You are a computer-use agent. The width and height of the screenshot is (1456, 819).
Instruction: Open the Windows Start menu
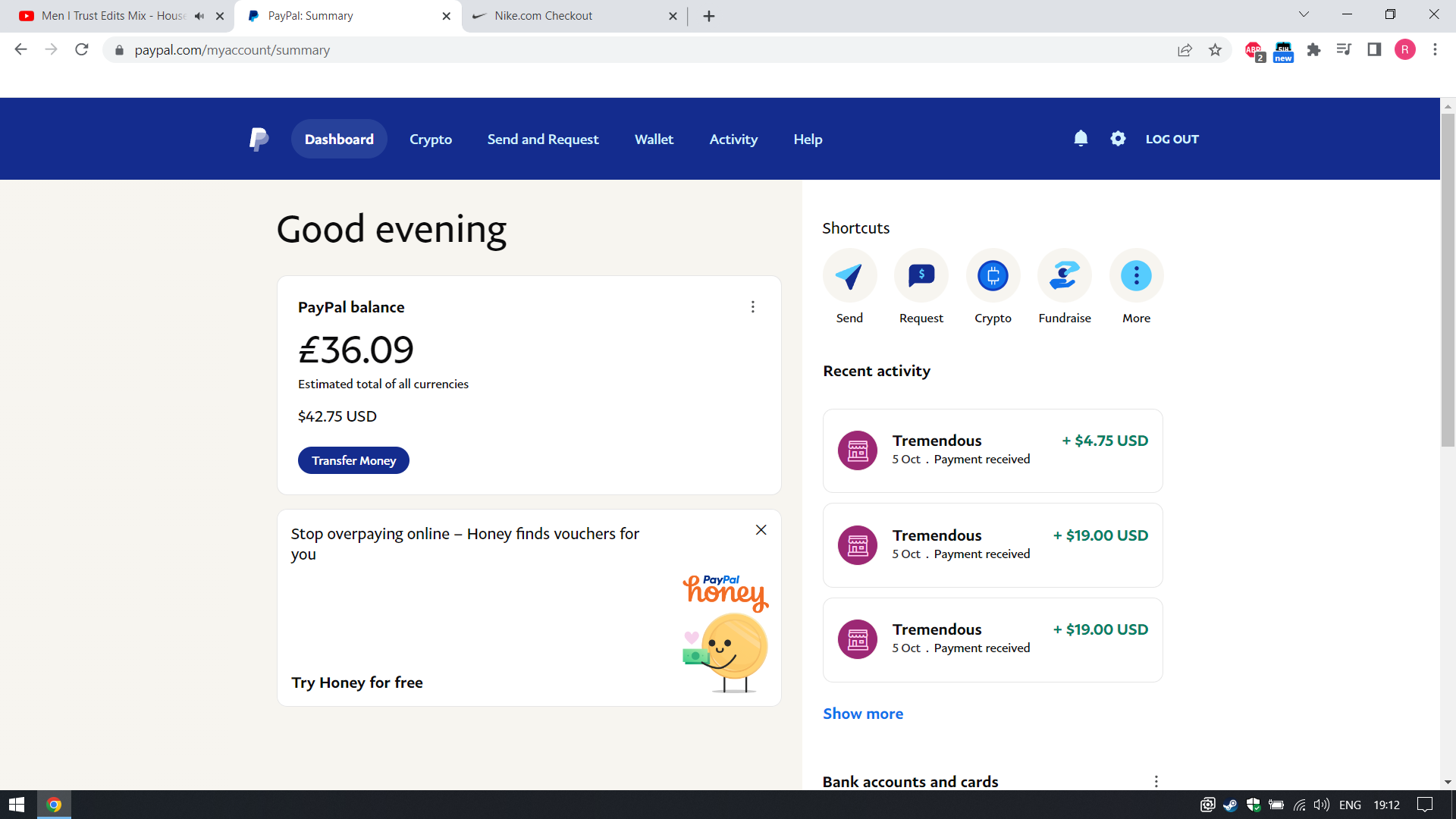(17, 805)
